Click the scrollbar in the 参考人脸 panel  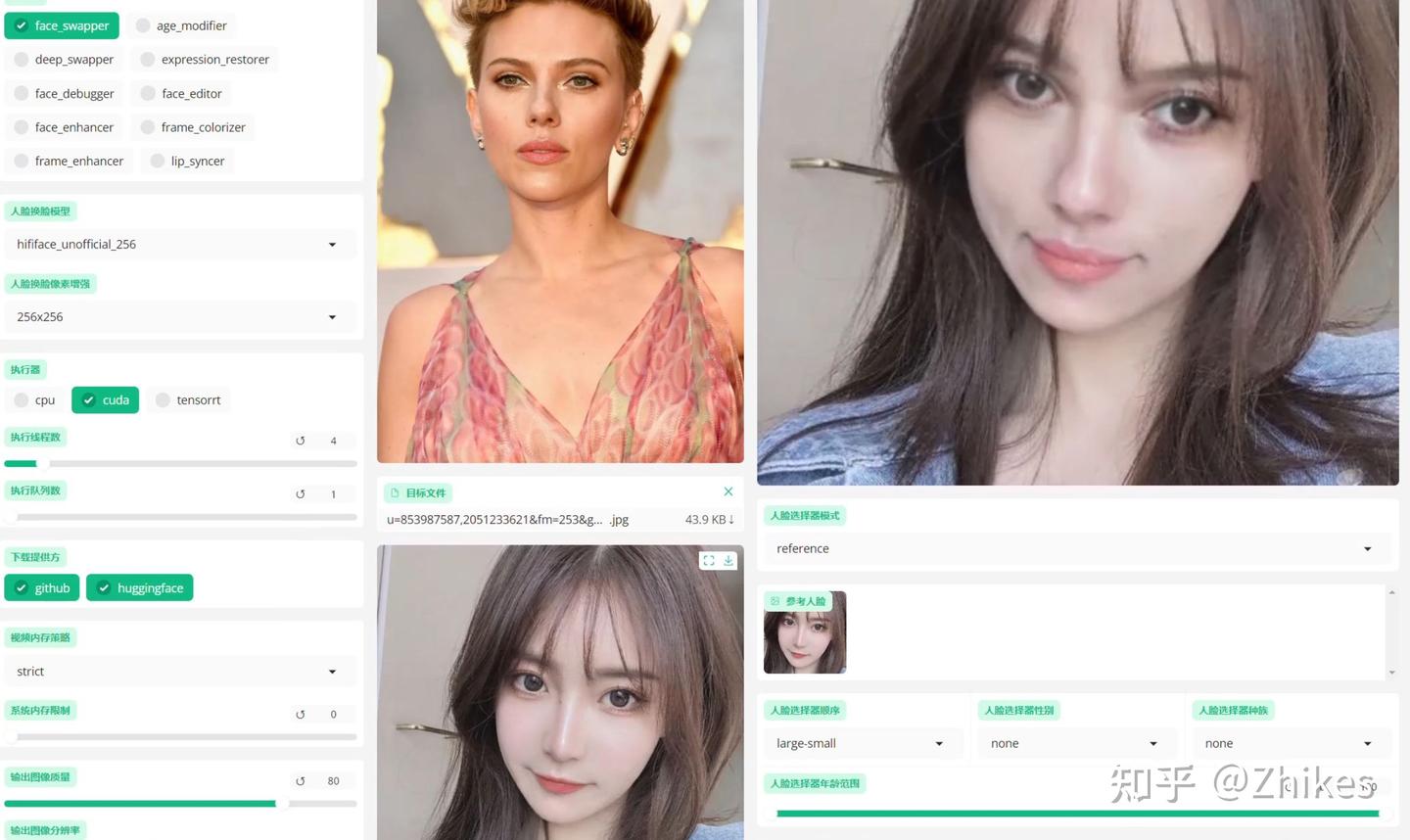coord(1391,630)
